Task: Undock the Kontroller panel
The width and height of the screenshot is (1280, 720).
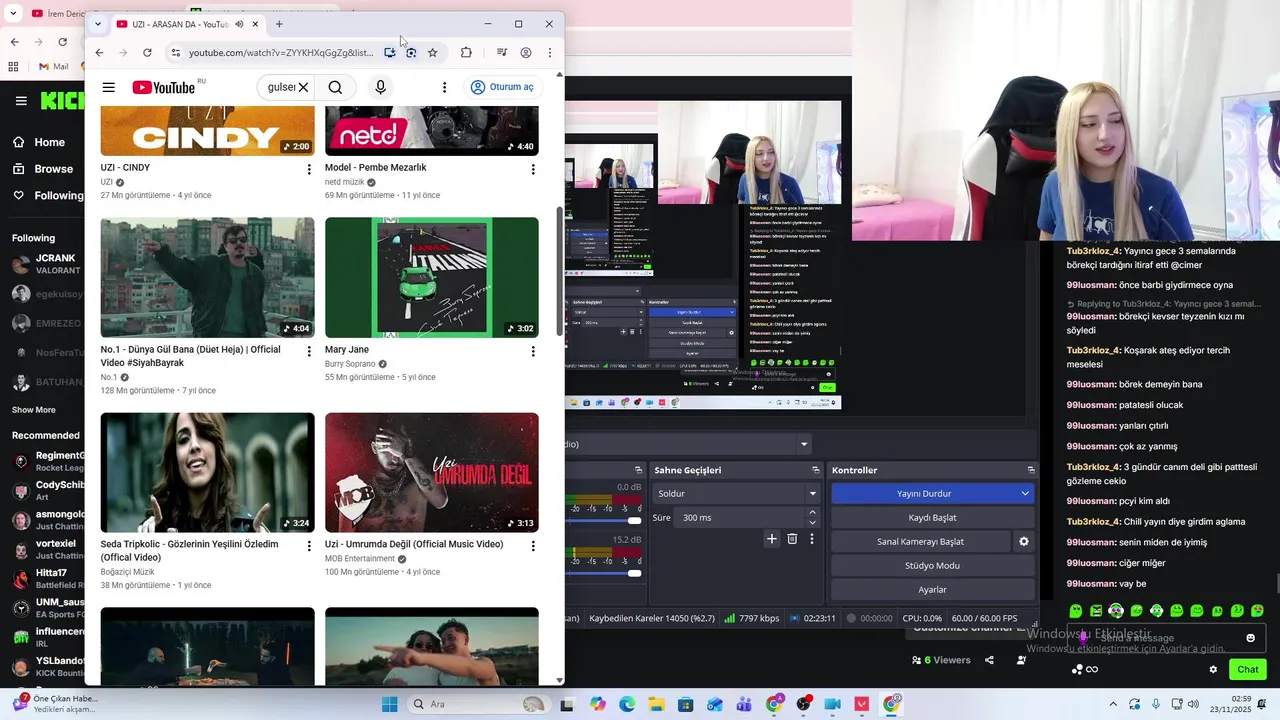Action: (x=1031, y=470)
